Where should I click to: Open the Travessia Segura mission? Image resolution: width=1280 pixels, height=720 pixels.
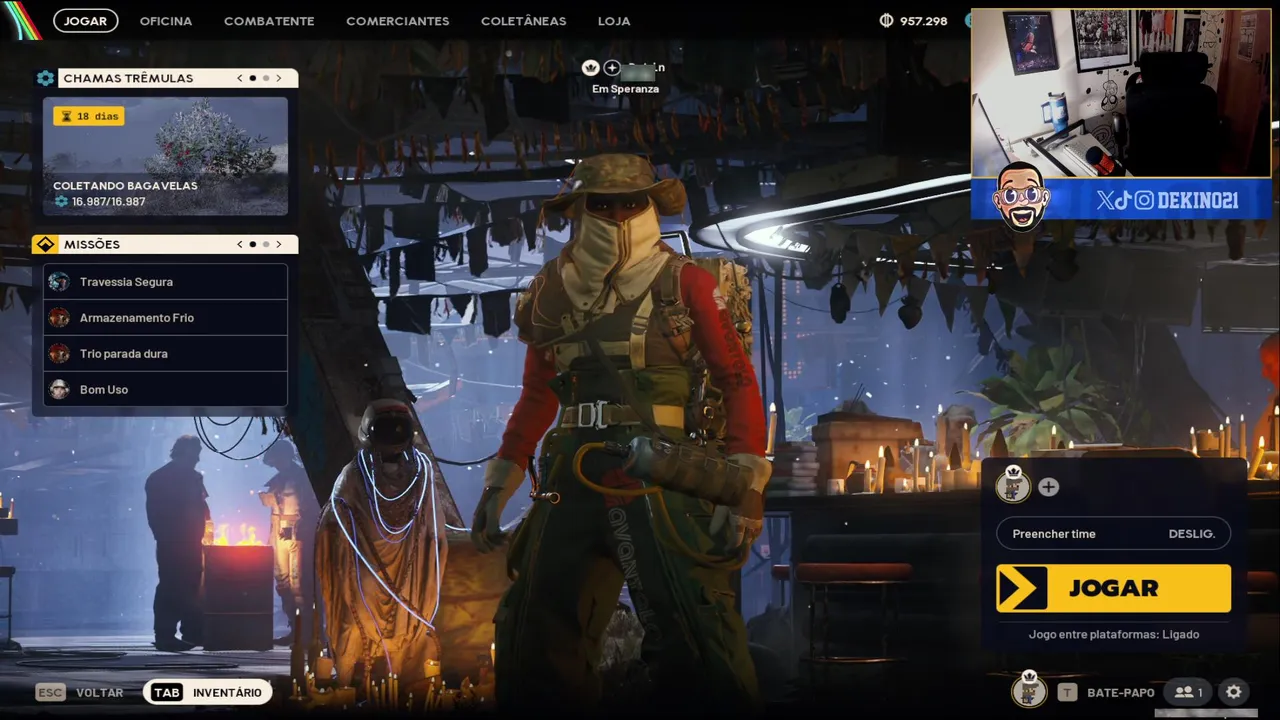[165, 282]
